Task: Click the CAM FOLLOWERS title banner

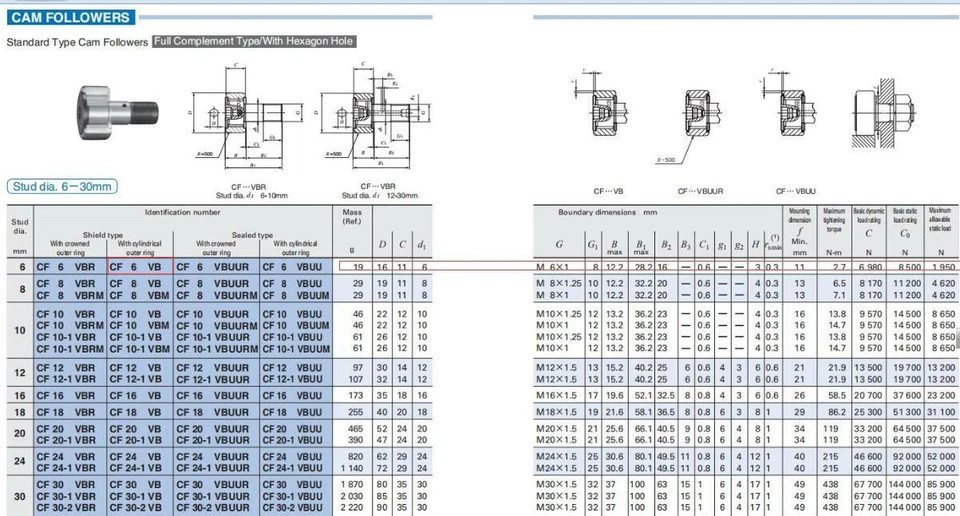Action: click(x=71, y=17)
